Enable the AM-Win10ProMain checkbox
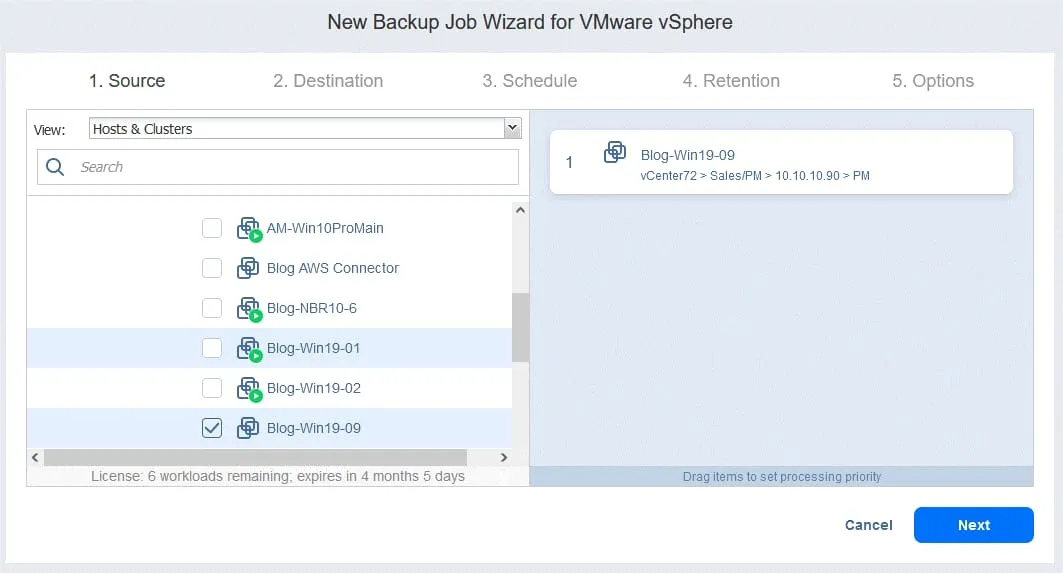The height and width of the screenshot is (573, 1063). [212, 228]
